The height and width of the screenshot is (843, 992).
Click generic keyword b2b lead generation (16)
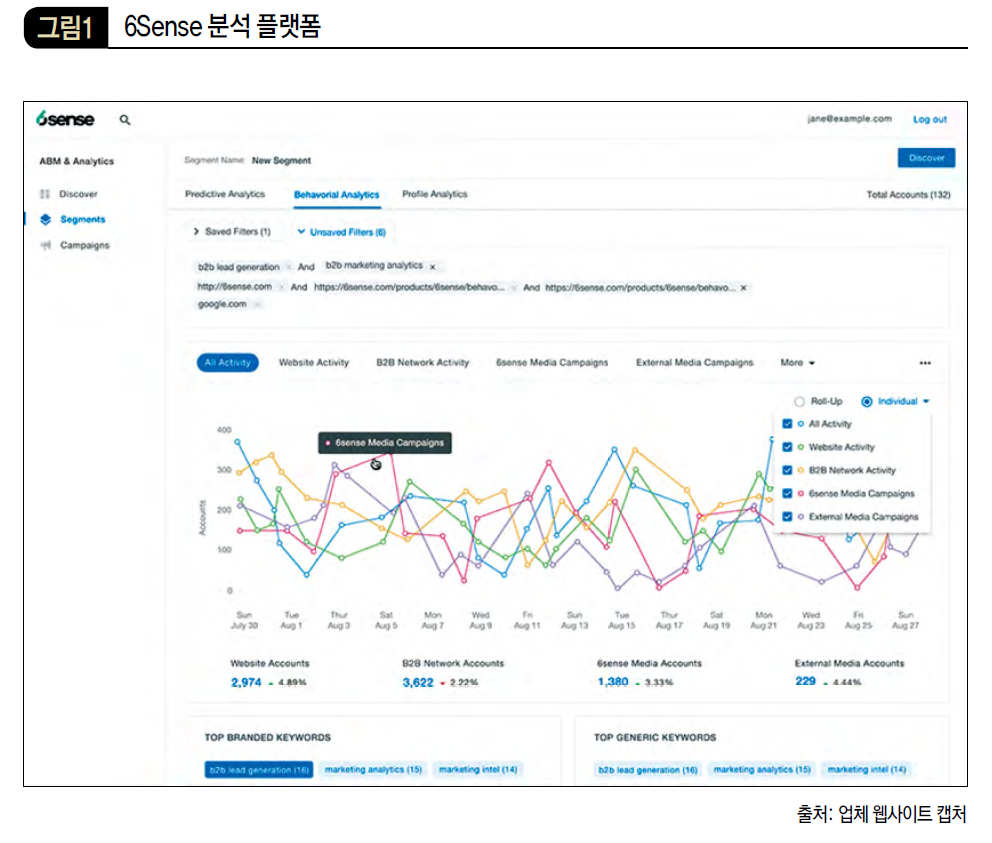pos(648,770)
